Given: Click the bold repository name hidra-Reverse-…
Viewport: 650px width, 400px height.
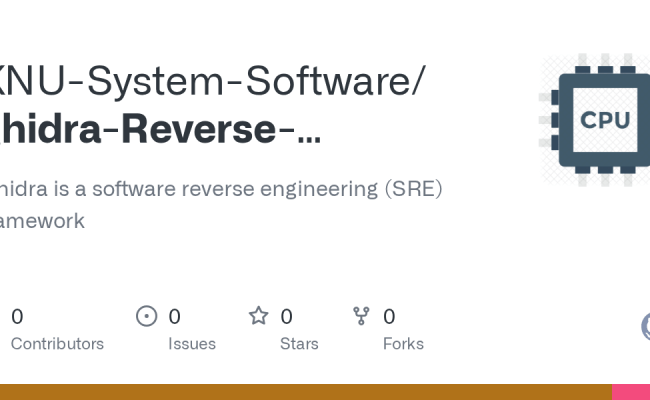Looking at the screenshot, I should 160,129.
